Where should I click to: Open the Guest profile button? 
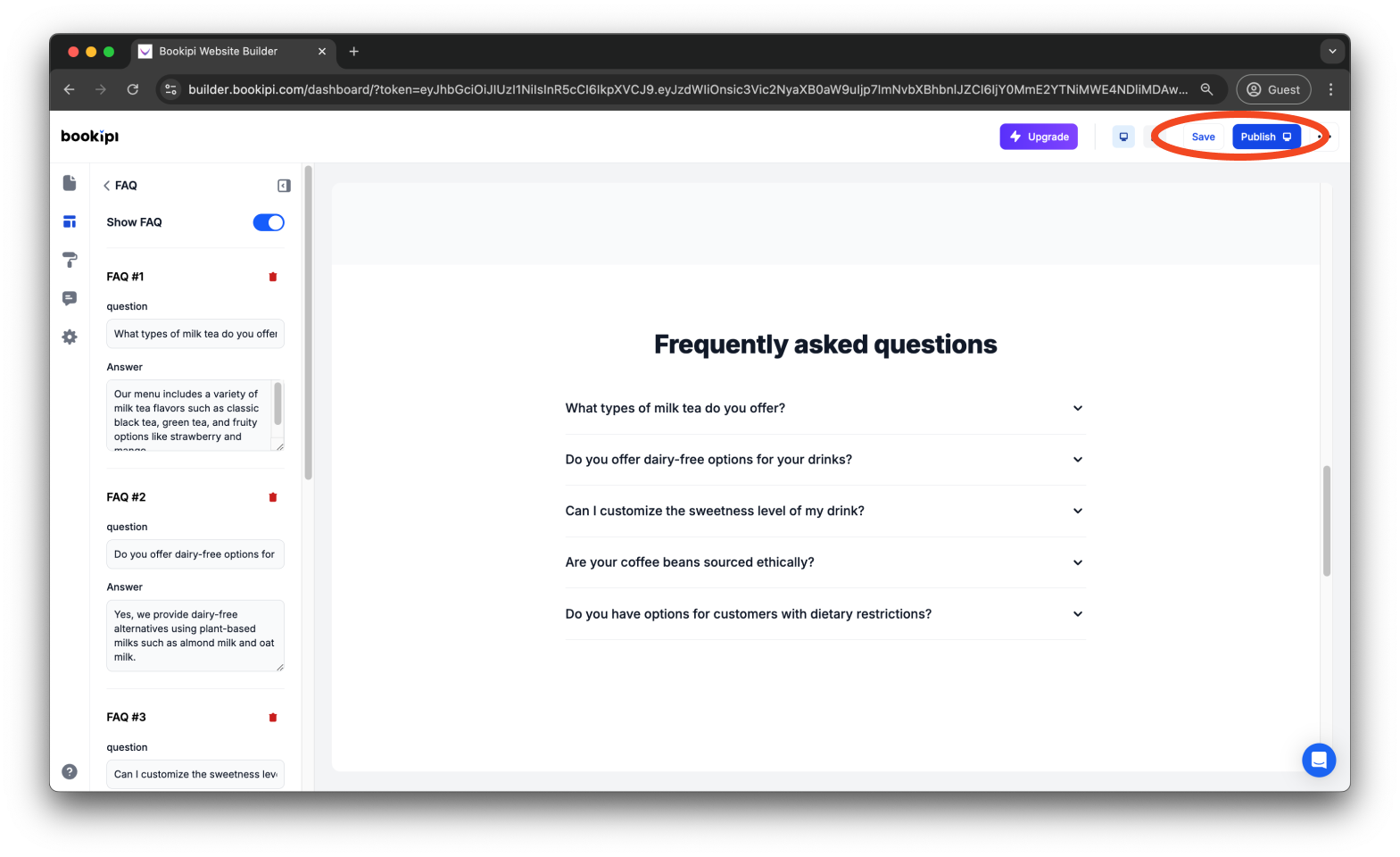point(1273,89)
